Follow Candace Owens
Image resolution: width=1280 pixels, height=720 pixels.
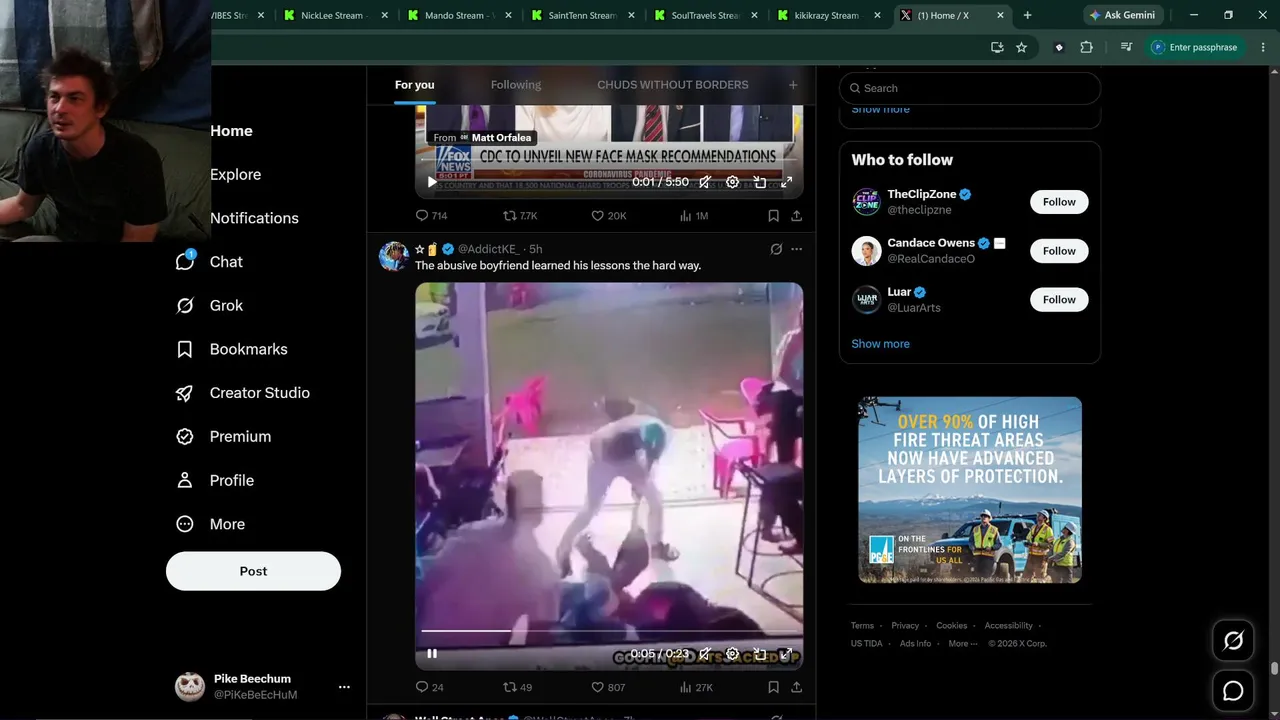tap(1059, 251)
